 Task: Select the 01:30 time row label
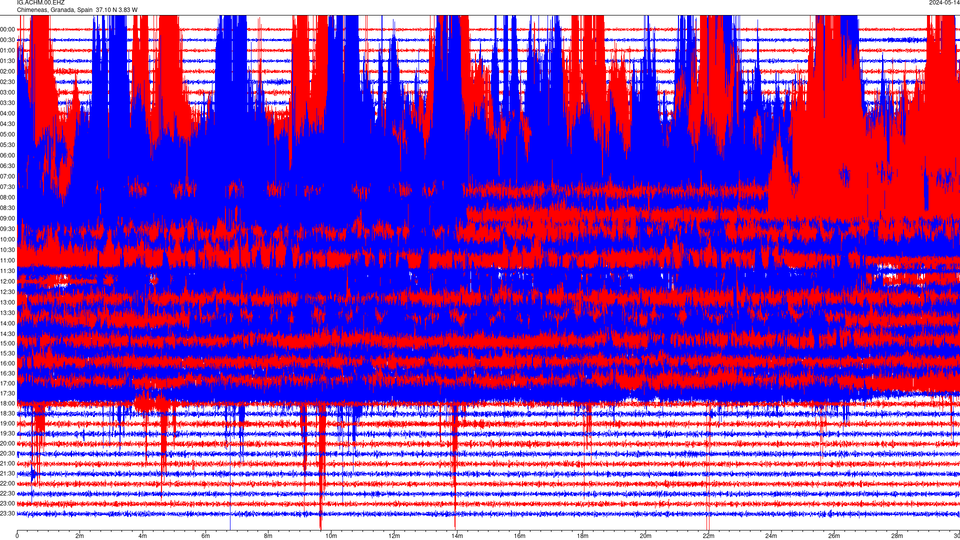point(7,61)
